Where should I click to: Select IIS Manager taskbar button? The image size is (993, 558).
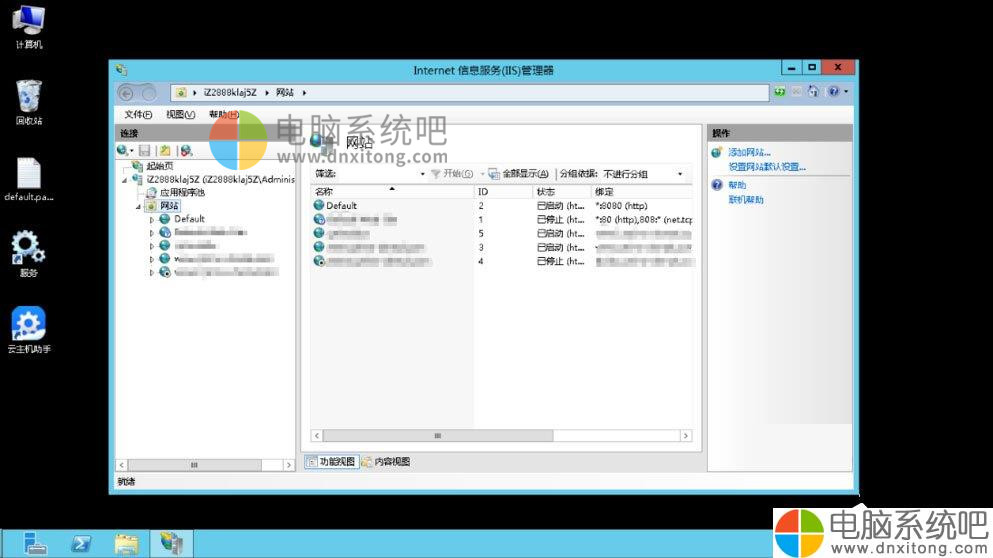point(172,543)
